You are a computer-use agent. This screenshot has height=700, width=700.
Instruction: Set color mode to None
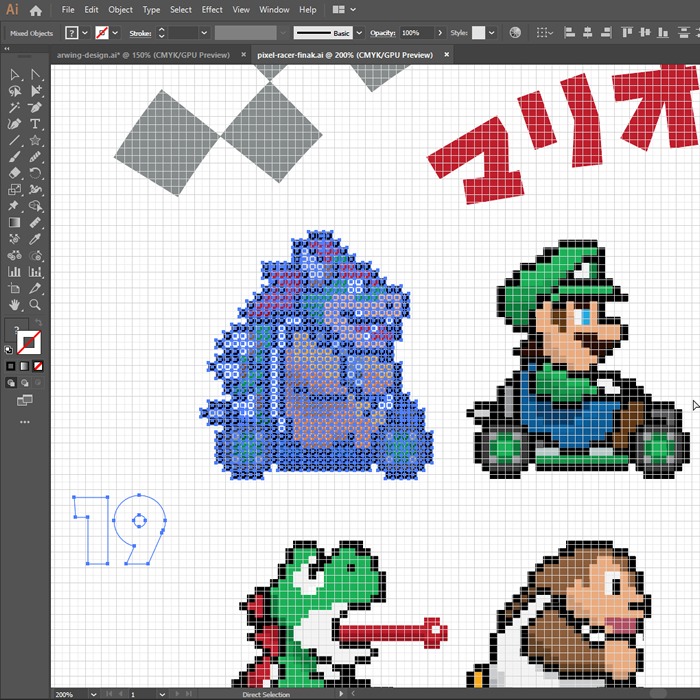pos(37,365)
